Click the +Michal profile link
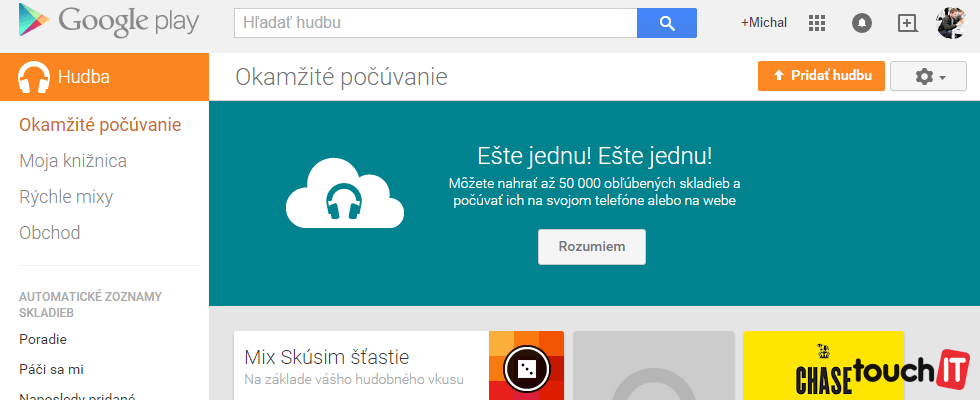 [763, 23]
